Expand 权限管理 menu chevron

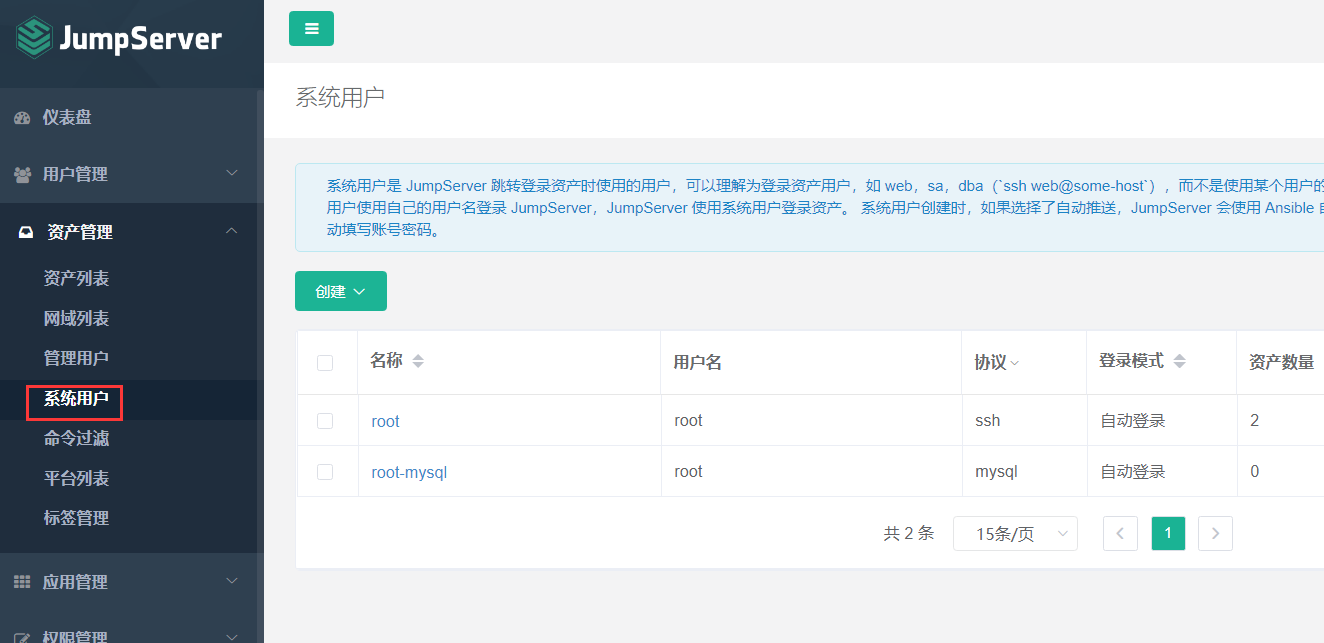(232, 635)
